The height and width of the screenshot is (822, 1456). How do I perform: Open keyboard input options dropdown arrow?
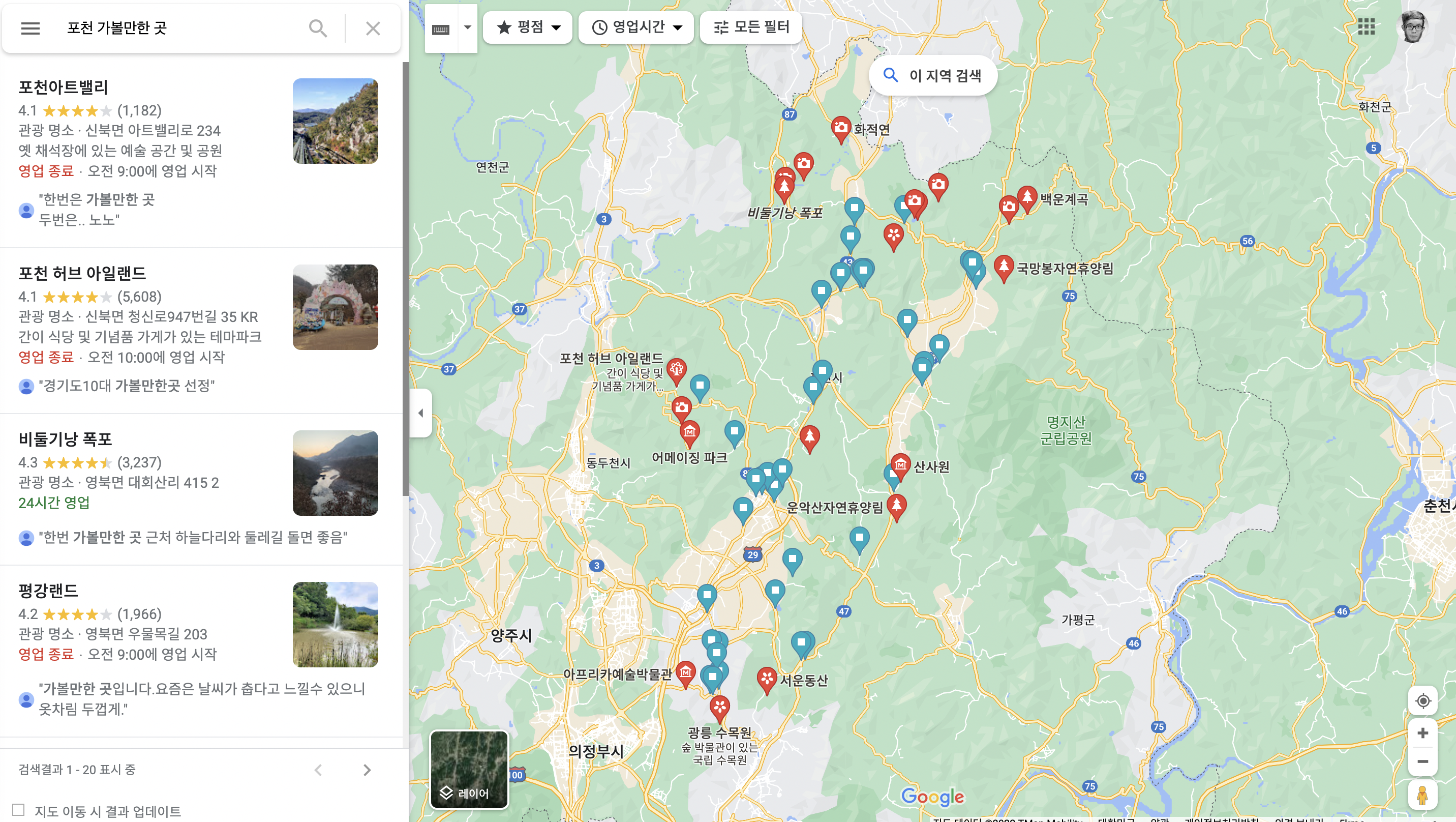click(467, 27)
